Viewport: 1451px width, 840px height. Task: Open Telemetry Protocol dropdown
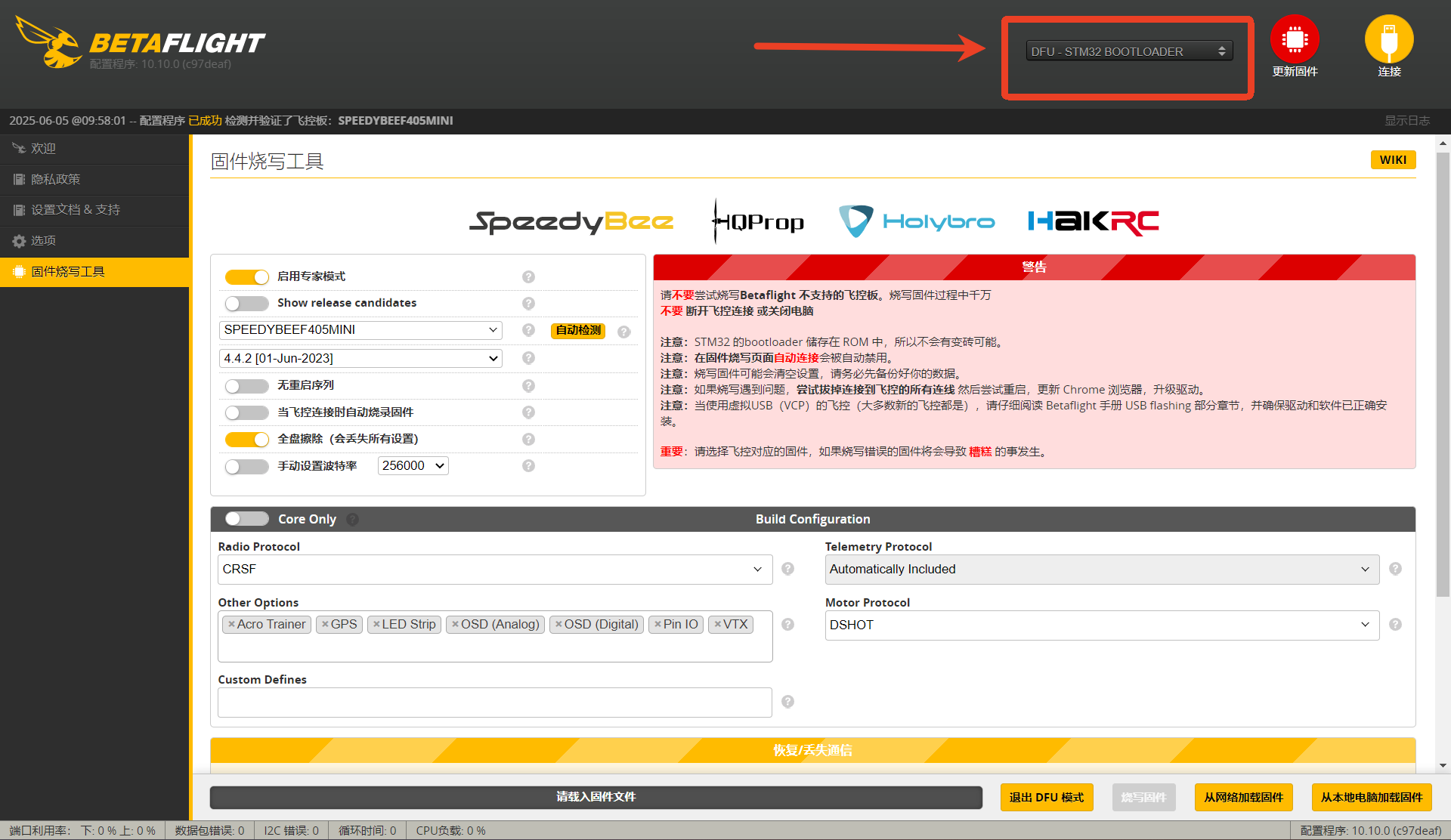pyautogui.click(x=1102, y=570)
